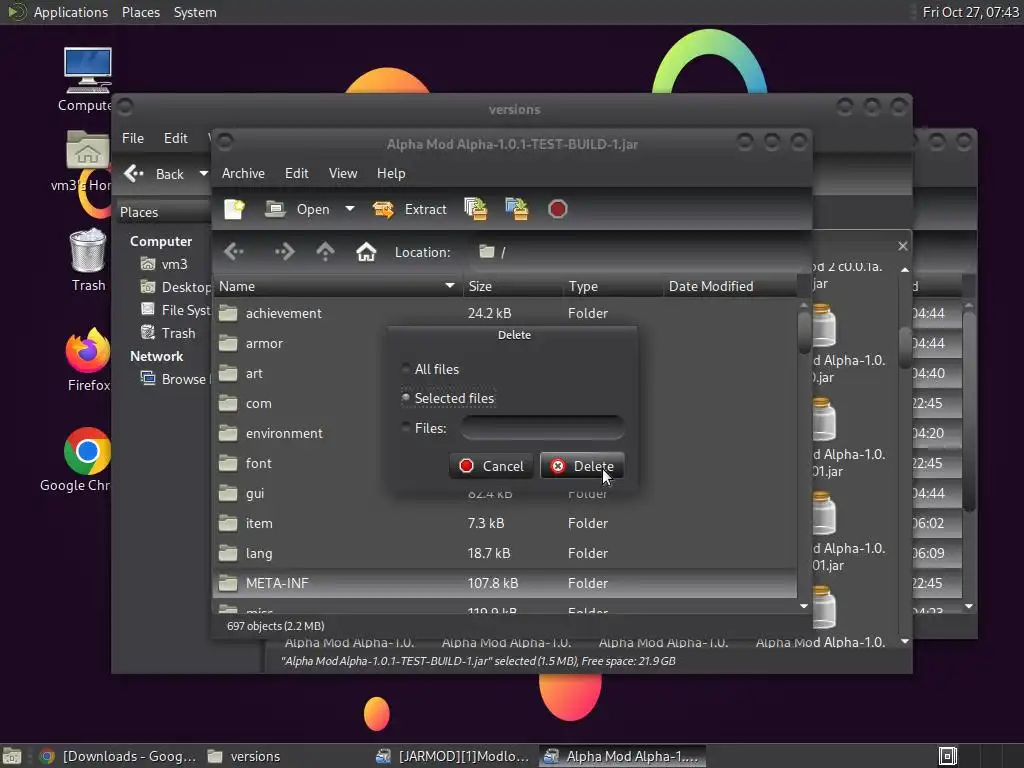Click the home icon in the location bar
The height and width of the screenshot is (768, 1024).
[366, 251]
